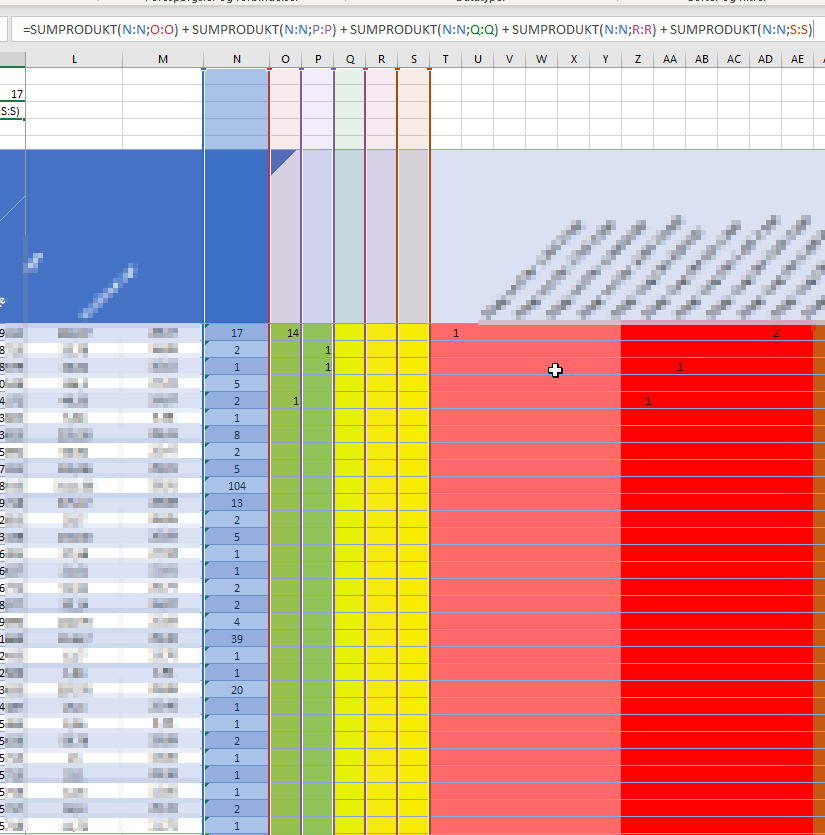Select column W header
The image size is (825, 835).
[x=542, y=60]
